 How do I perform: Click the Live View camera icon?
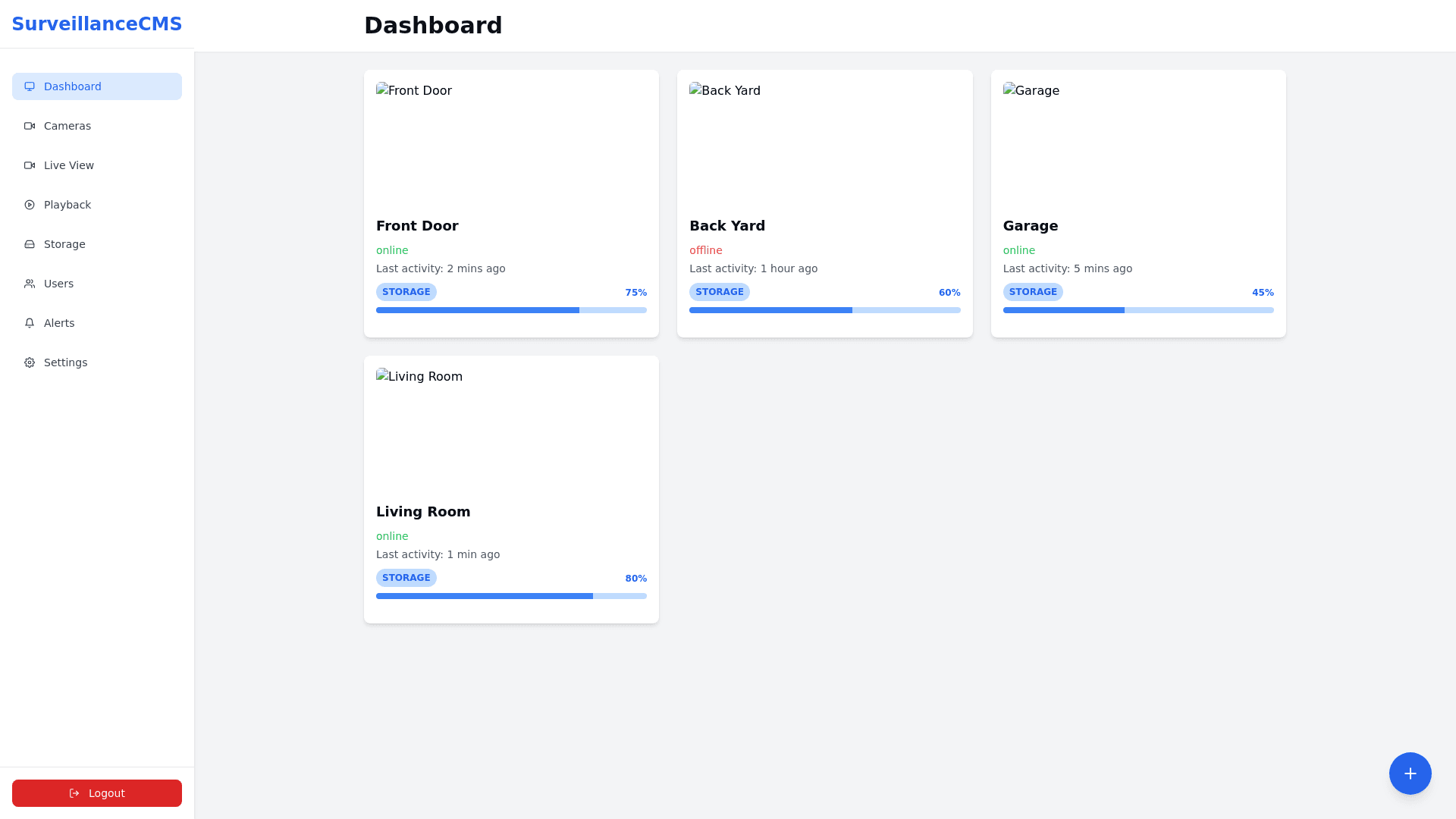pyautogui.click(x=30, y=165)
